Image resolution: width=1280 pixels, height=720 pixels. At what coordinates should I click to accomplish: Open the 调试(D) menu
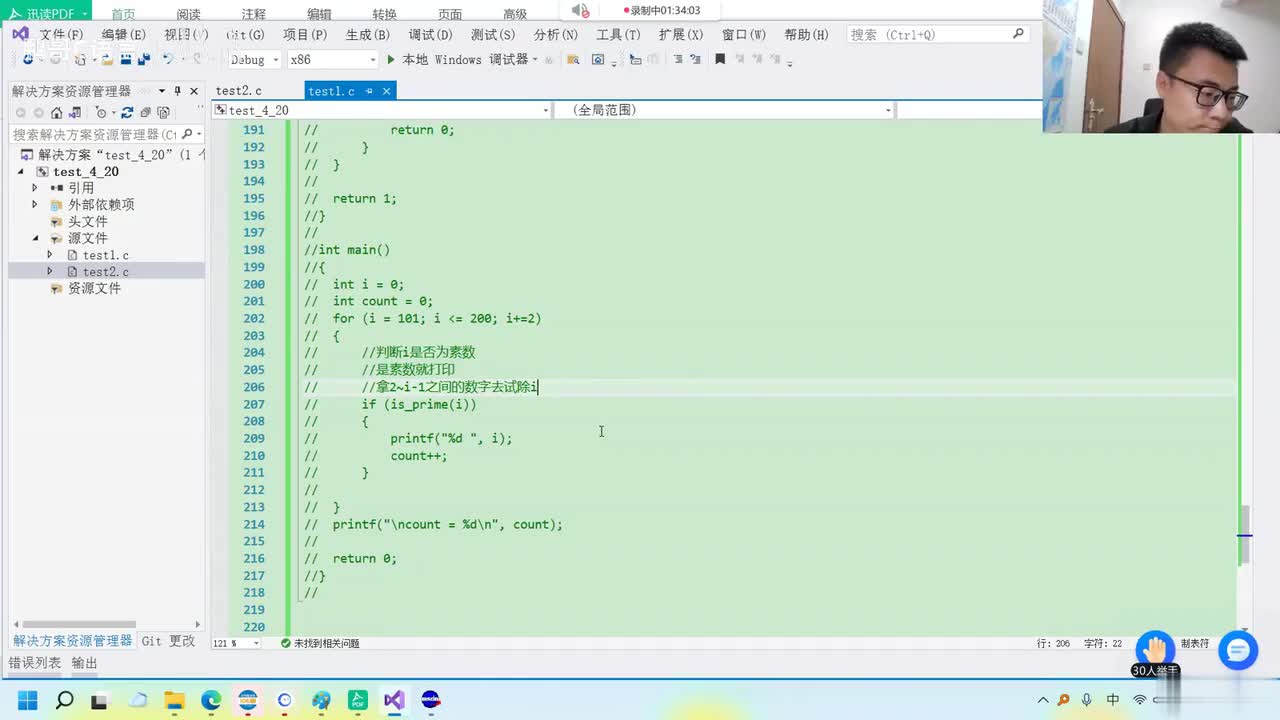[430, 34]
